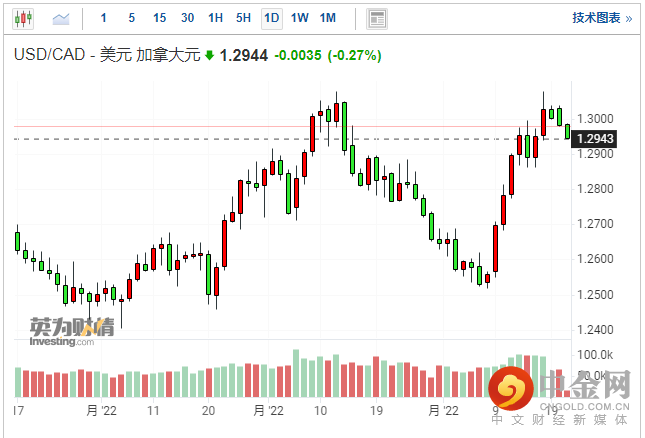Image resolution: width=645 pixels, height=438 pixels.
Task: Choose the 1W weekly timeframe
Action: pyautogui.click(x=300, y=18)
